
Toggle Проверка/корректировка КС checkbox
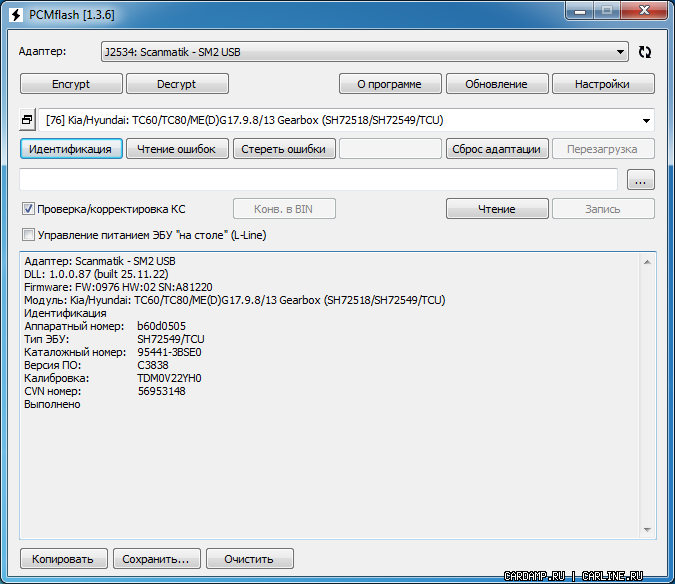tap(28, 209)
